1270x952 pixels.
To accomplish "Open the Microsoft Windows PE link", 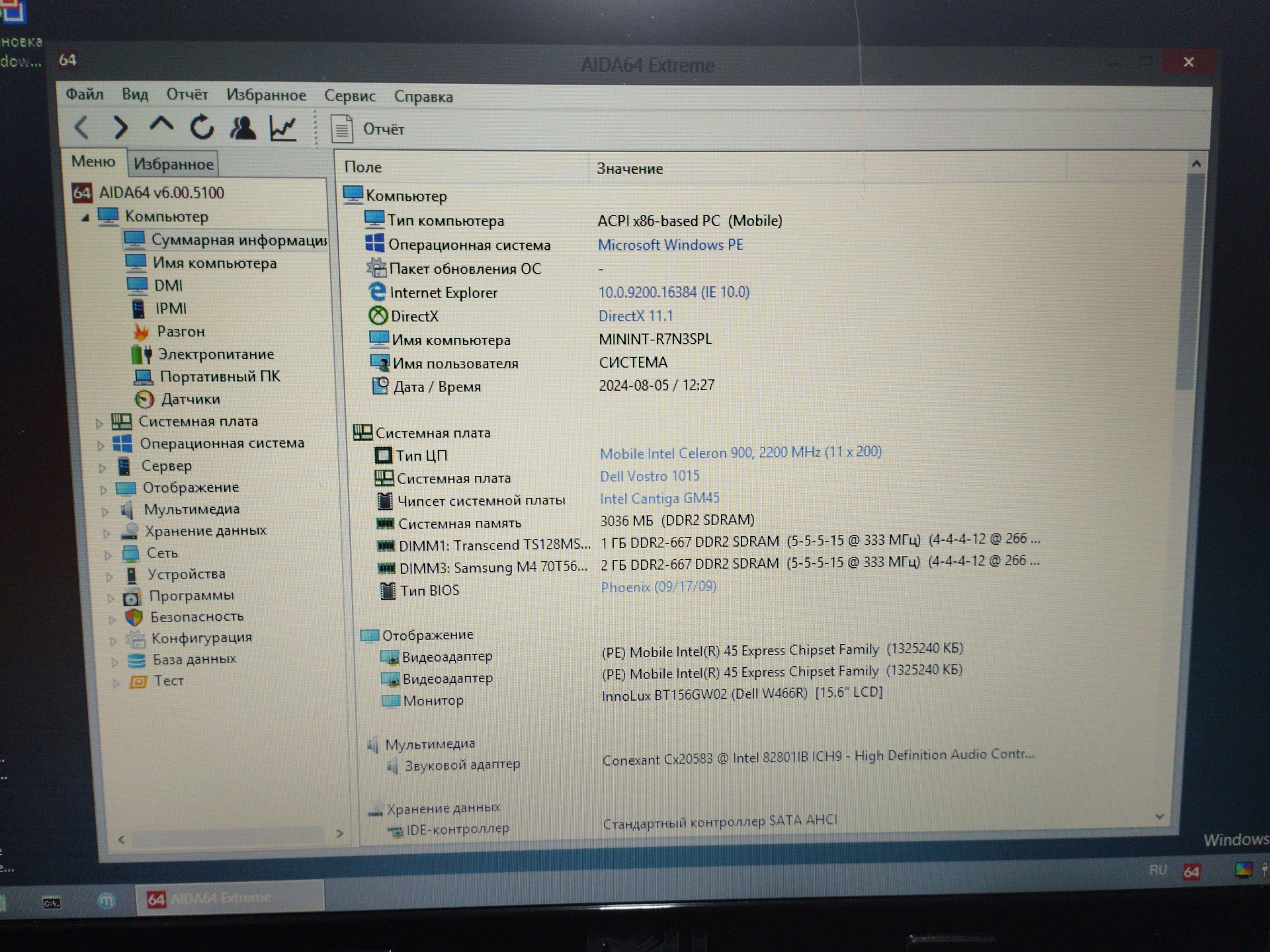I will point(670,245).
